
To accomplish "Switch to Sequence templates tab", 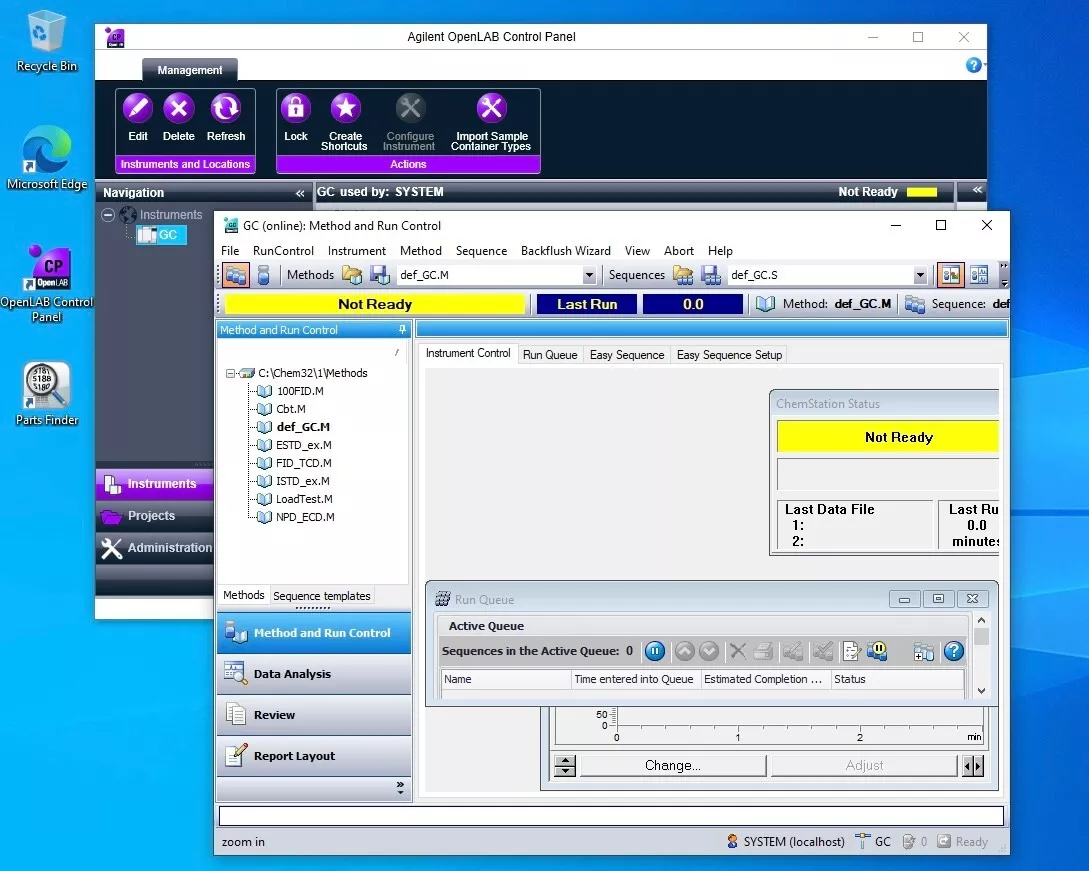I will (x=322, y=596).
